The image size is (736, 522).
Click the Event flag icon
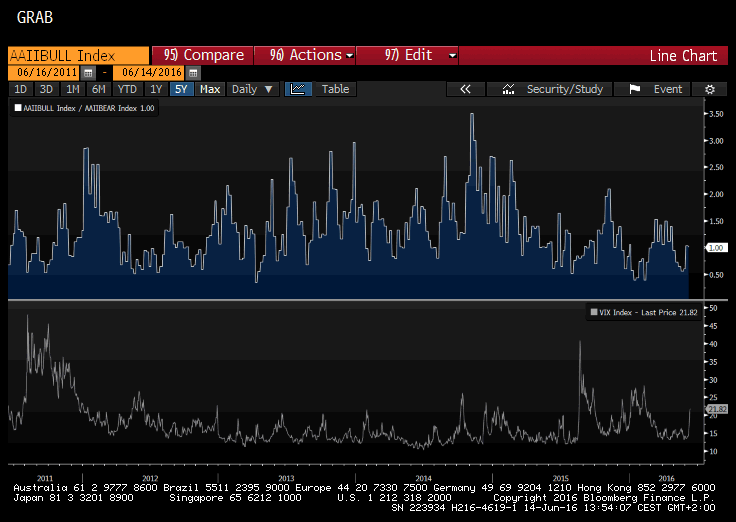[634, 89]
